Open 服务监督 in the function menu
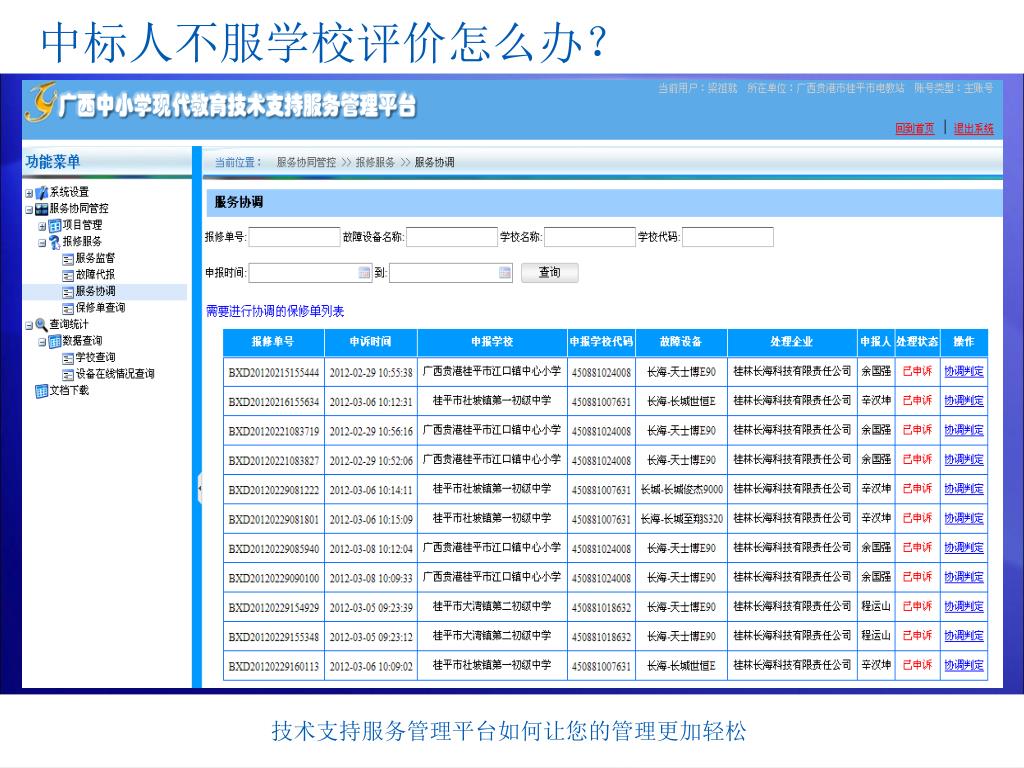1024x768 pixels. click(95, 258)
